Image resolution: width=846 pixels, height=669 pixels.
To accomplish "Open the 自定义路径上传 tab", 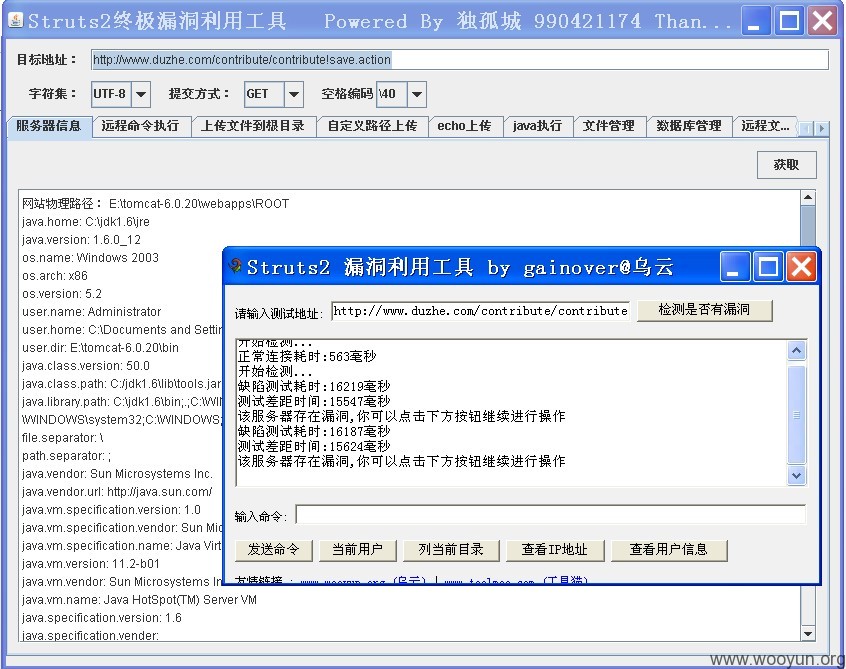I will click(x=372, y=126).
